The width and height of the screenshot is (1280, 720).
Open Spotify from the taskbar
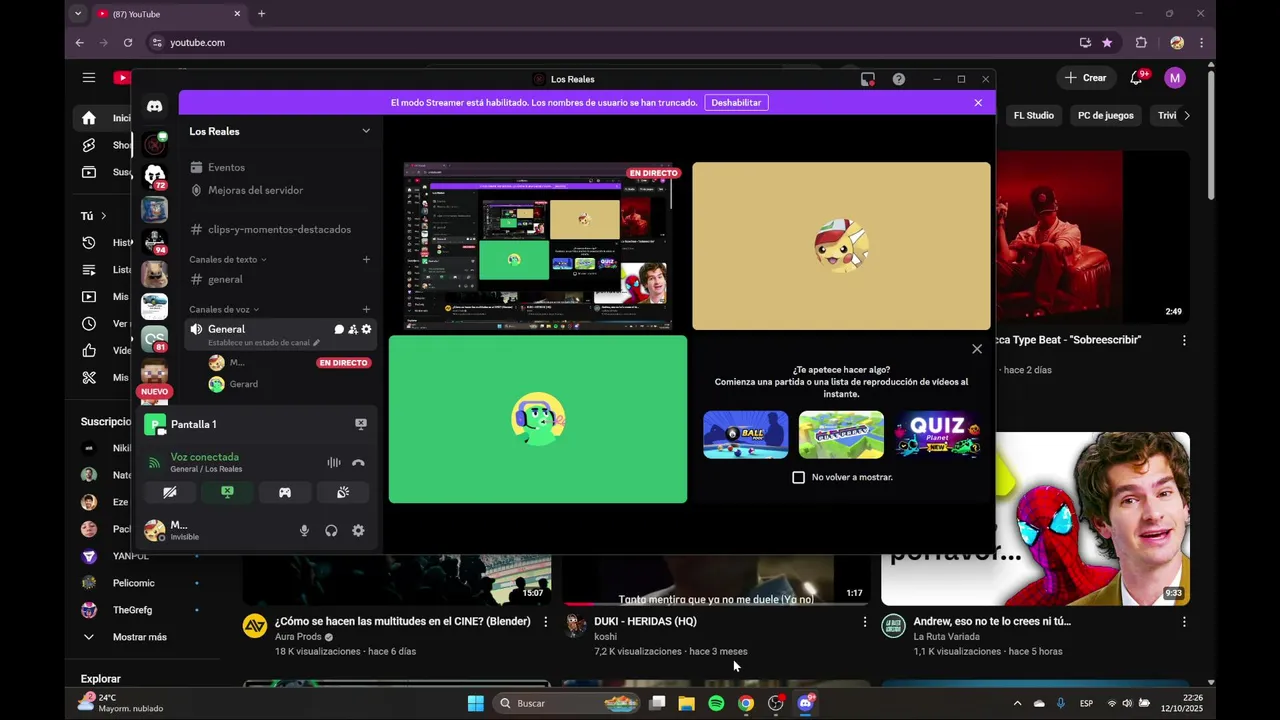[x=716, y=703]
